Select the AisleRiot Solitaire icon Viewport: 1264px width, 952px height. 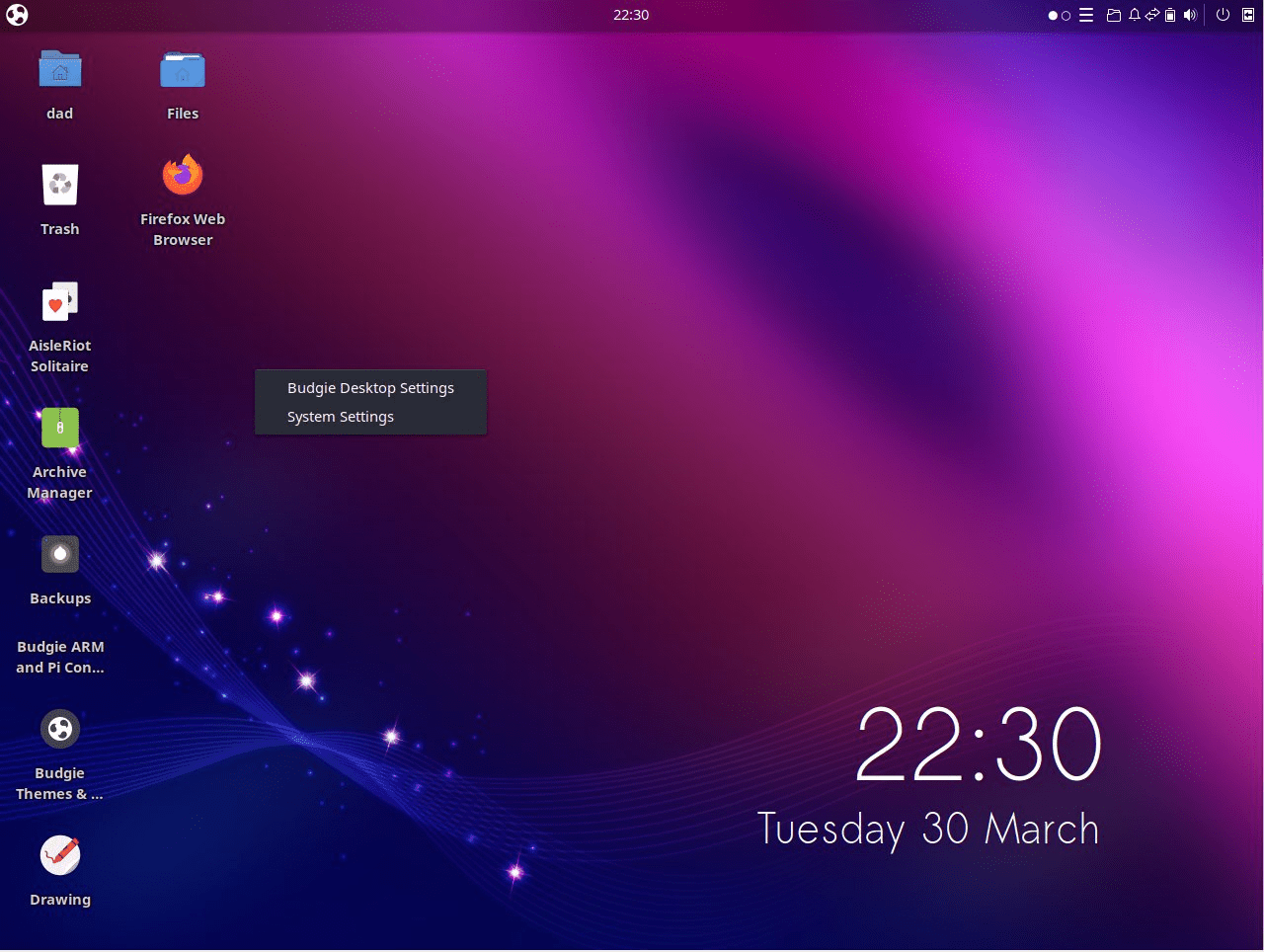(60, 304)
